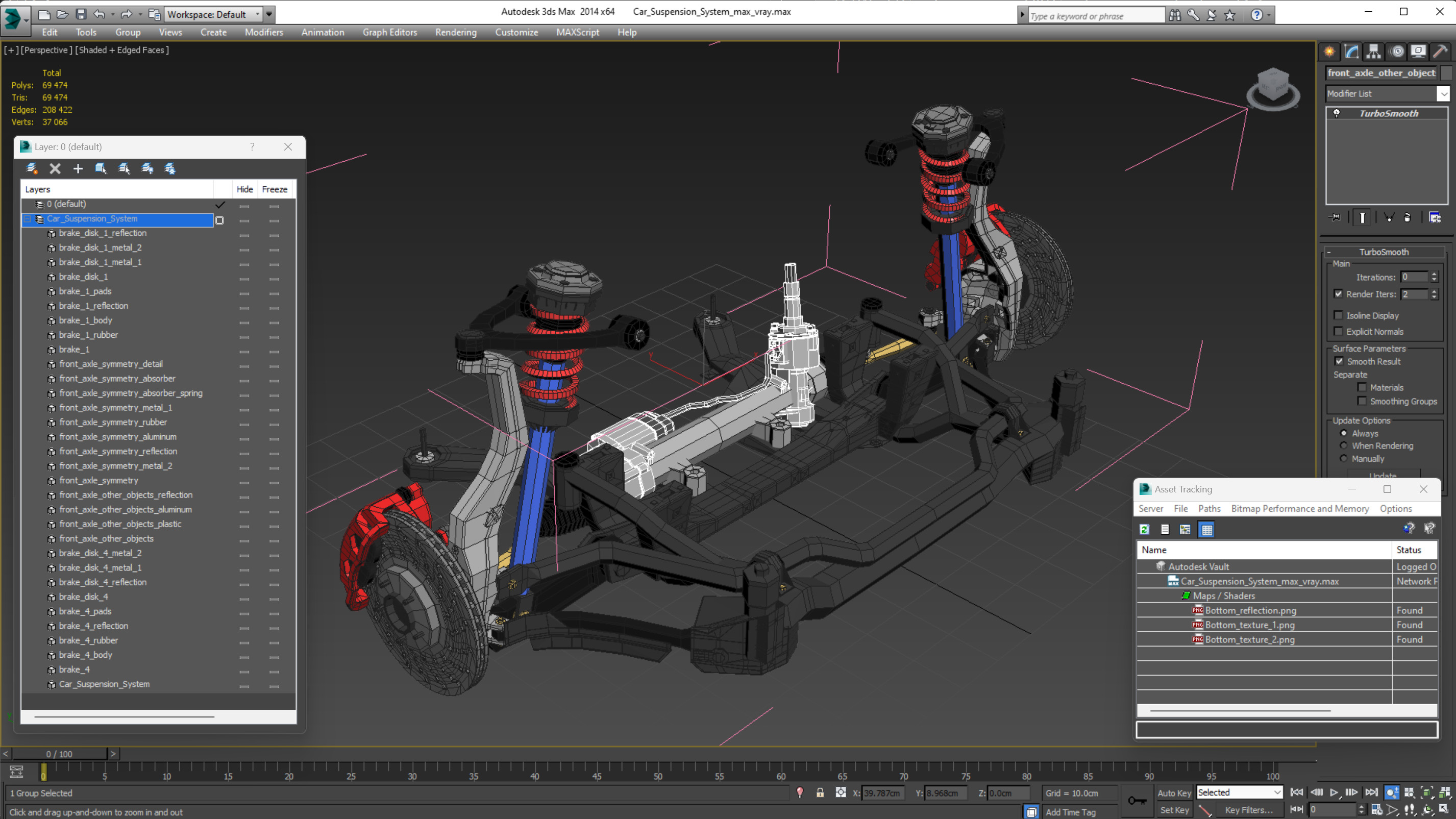The image size is (1456, 819).
Task: Toggle the Render Iters checkbox
Action: [1338, 294]
